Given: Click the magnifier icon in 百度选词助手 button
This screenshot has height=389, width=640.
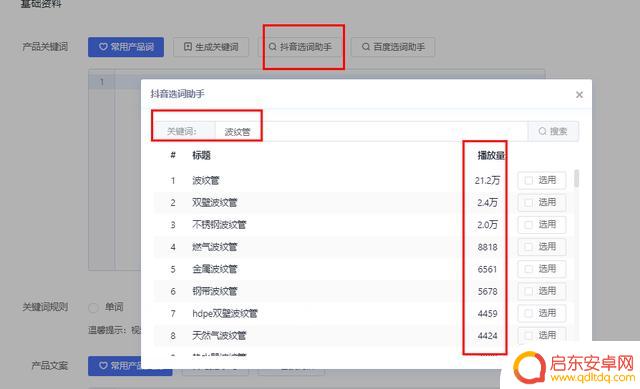Looking at the screenshot, I should [366, 47].
